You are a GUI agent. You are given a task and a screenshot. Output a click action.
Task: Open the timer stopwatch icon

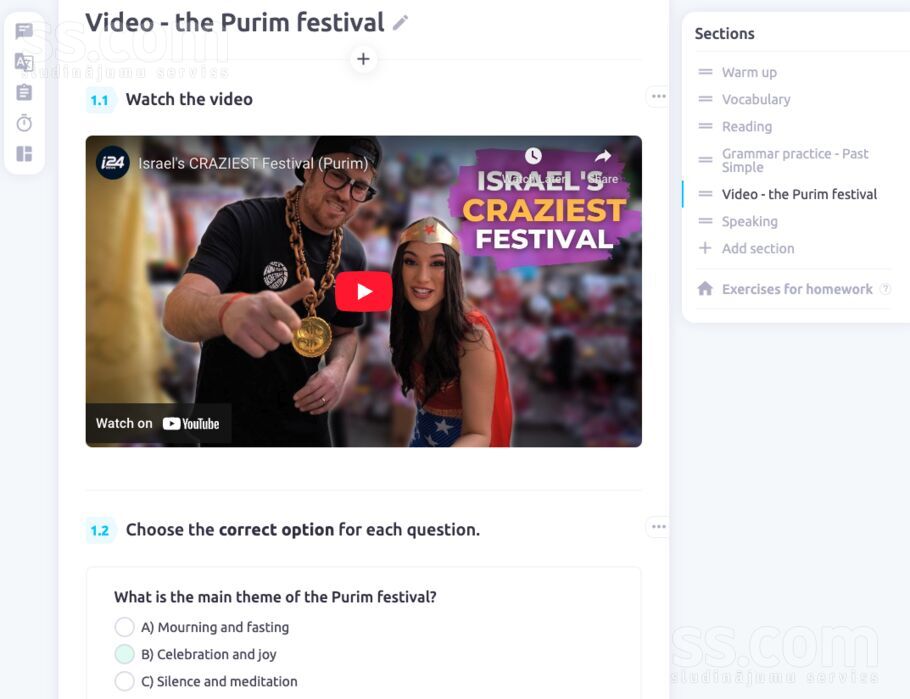[24, 122]
